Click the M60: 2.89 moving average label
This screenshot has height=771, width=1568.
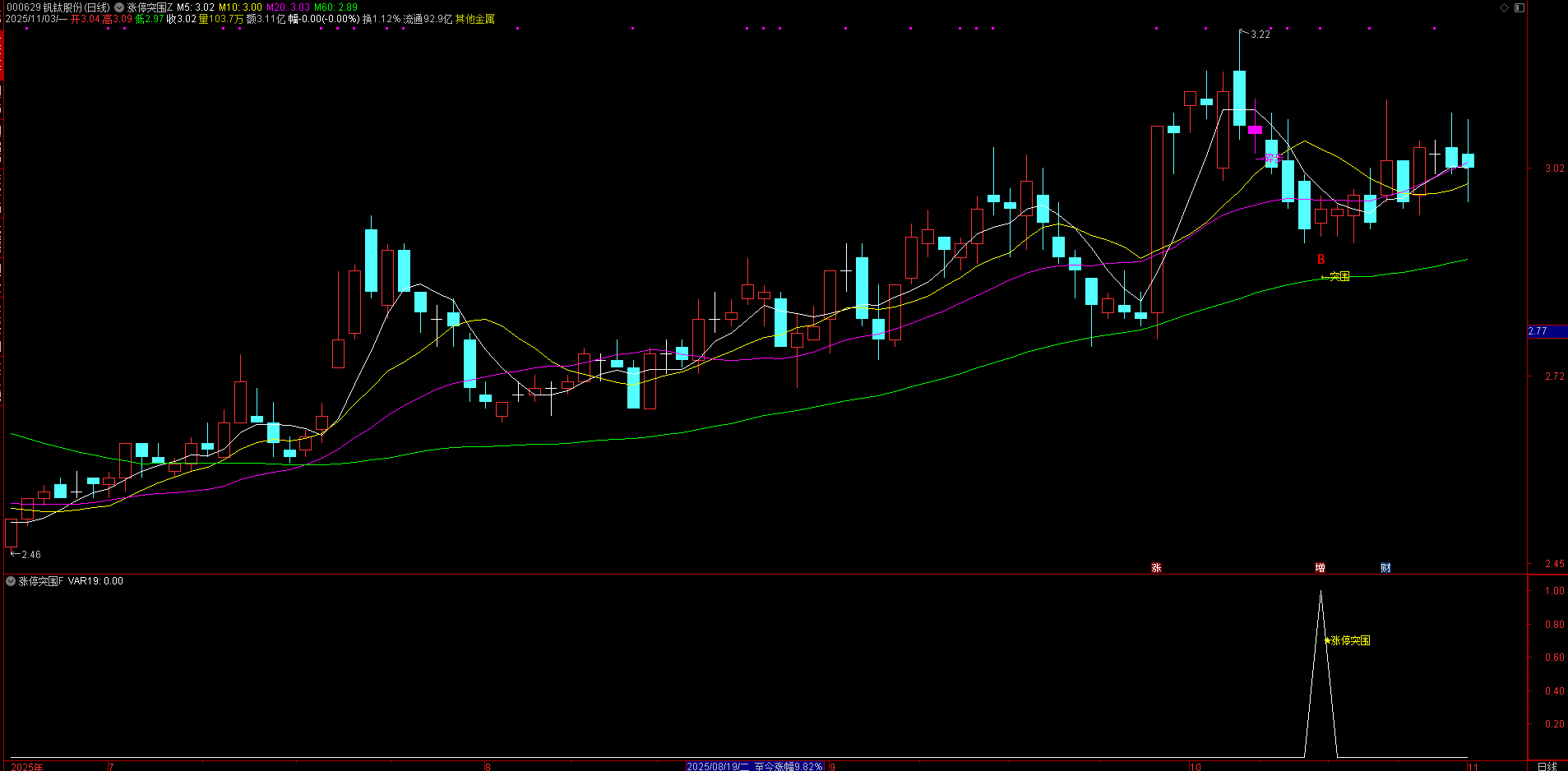(x=335, y=7)
